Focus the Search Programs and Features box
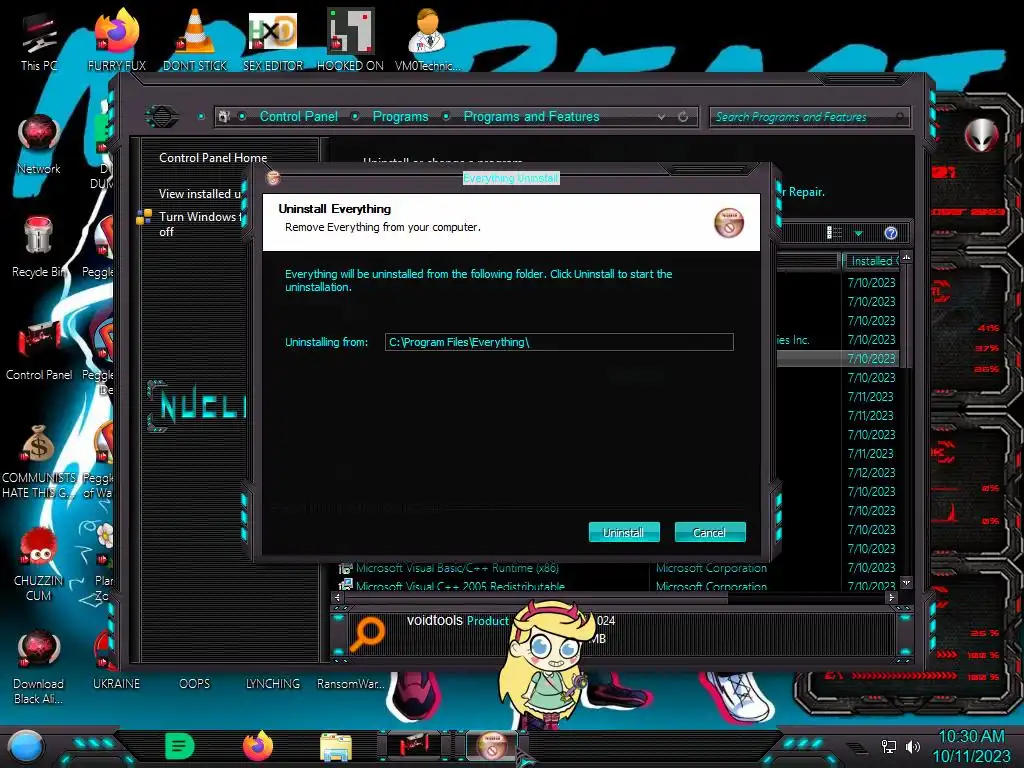This screenshot has width=1024, height=768. click(x=808, y=117)
